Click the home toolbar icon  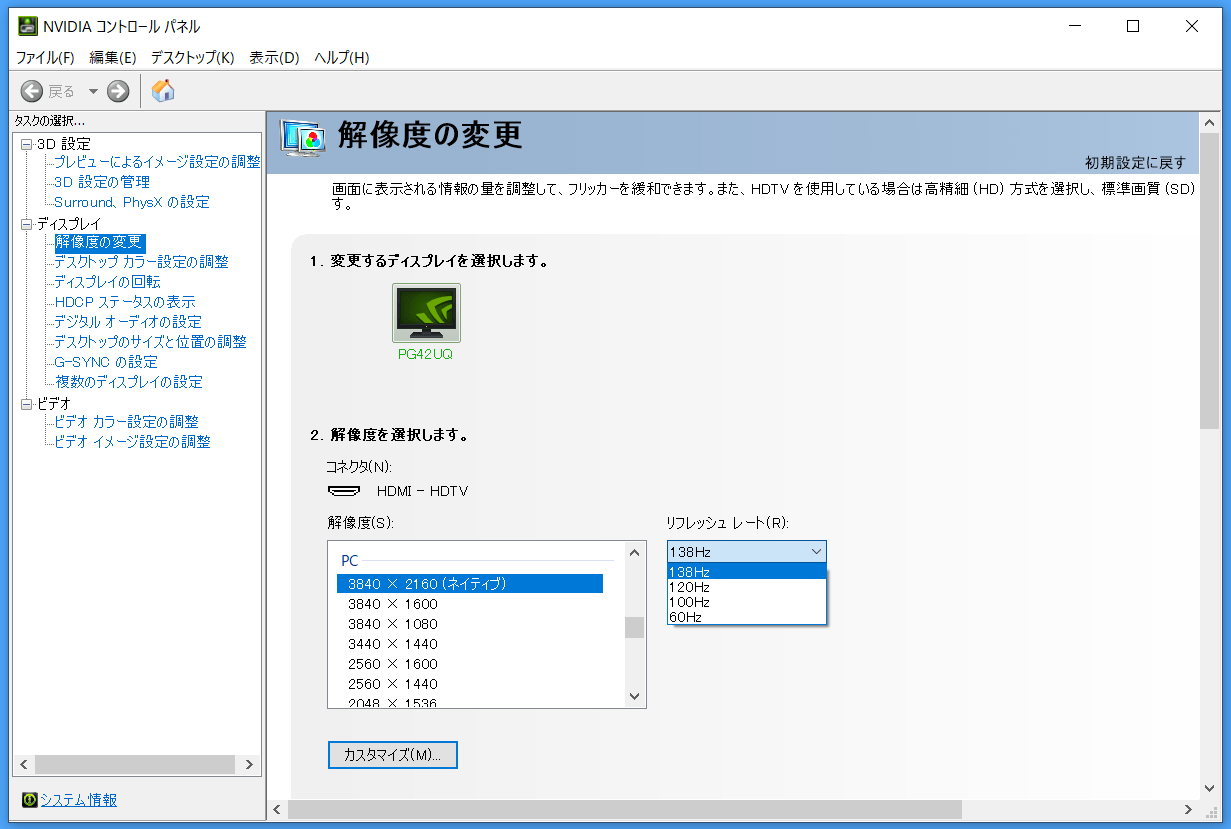pos(163,91)
